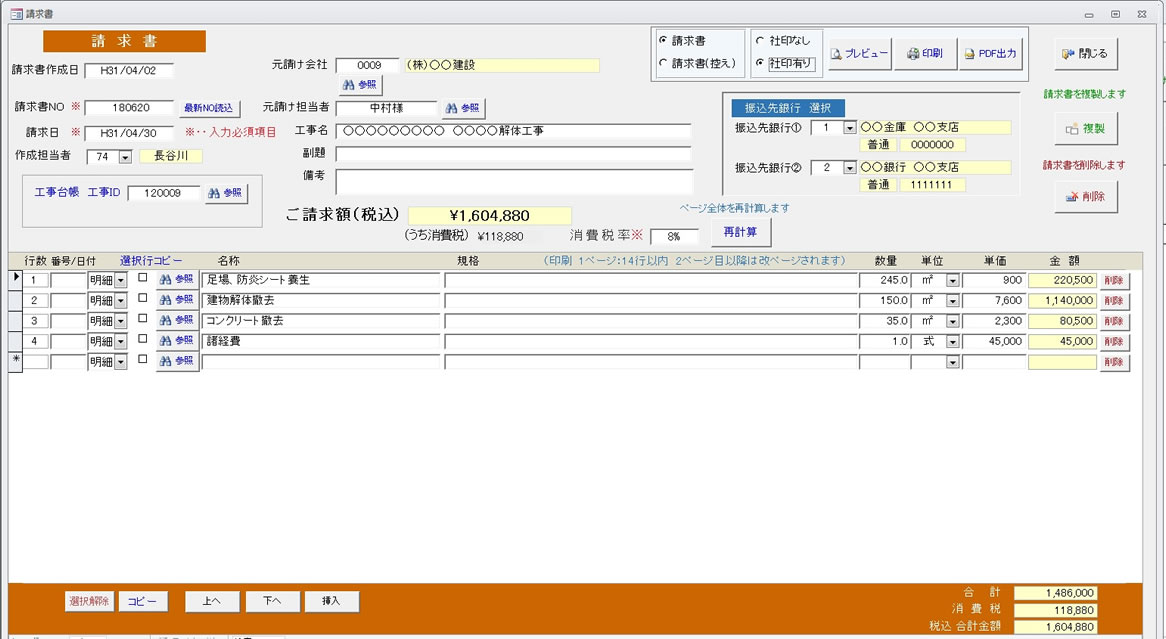Duplicate the invoice with 複製 button
This screenshot has height=639, width=1166.
(x=1085, y=129)
